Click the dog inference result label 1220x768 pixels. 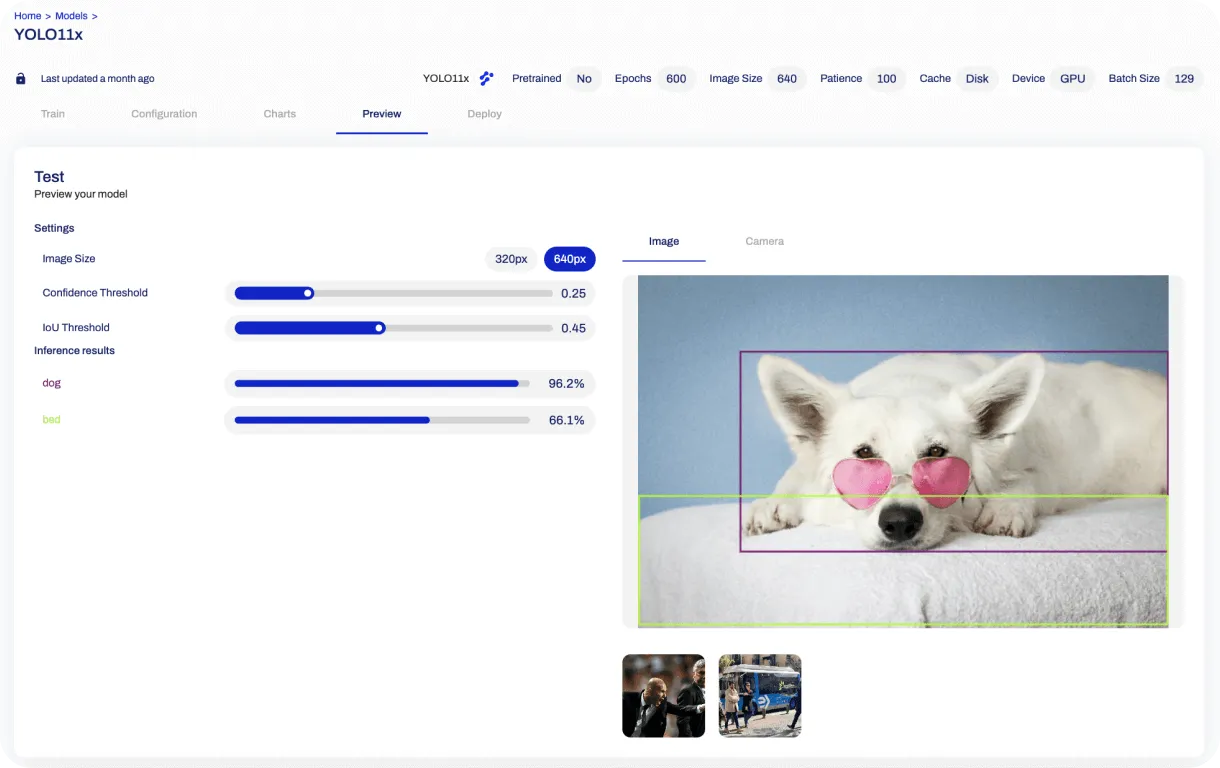pyautogui.click(x=52, y=383)
